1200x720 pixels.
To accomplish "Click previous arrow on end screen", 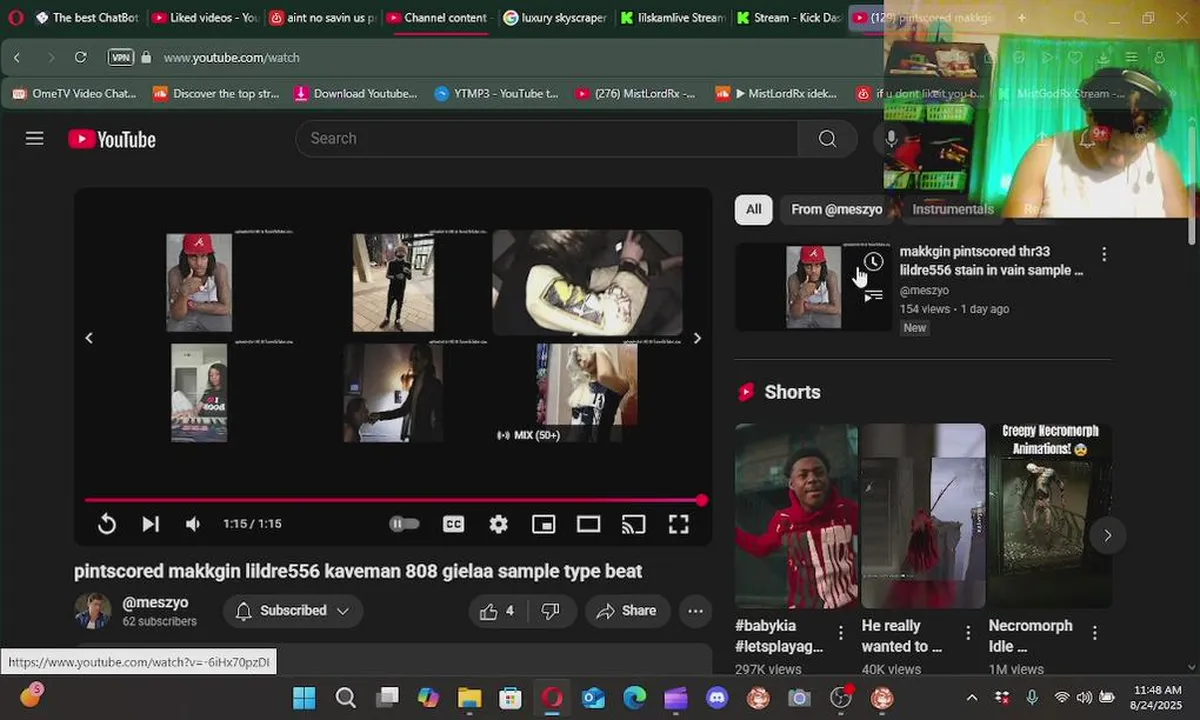I will coord(89,338).
